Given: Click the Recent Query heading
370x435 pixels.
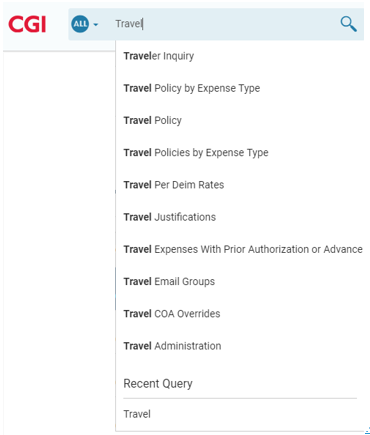Looking at the screenshot, I should [x=158, y=384].
